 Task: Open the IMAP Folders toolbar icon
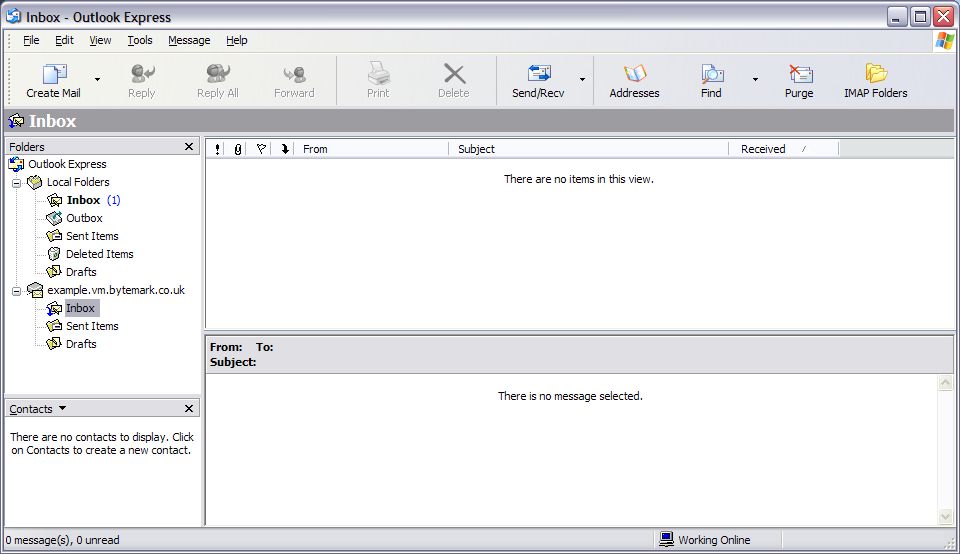click(876, 74)
